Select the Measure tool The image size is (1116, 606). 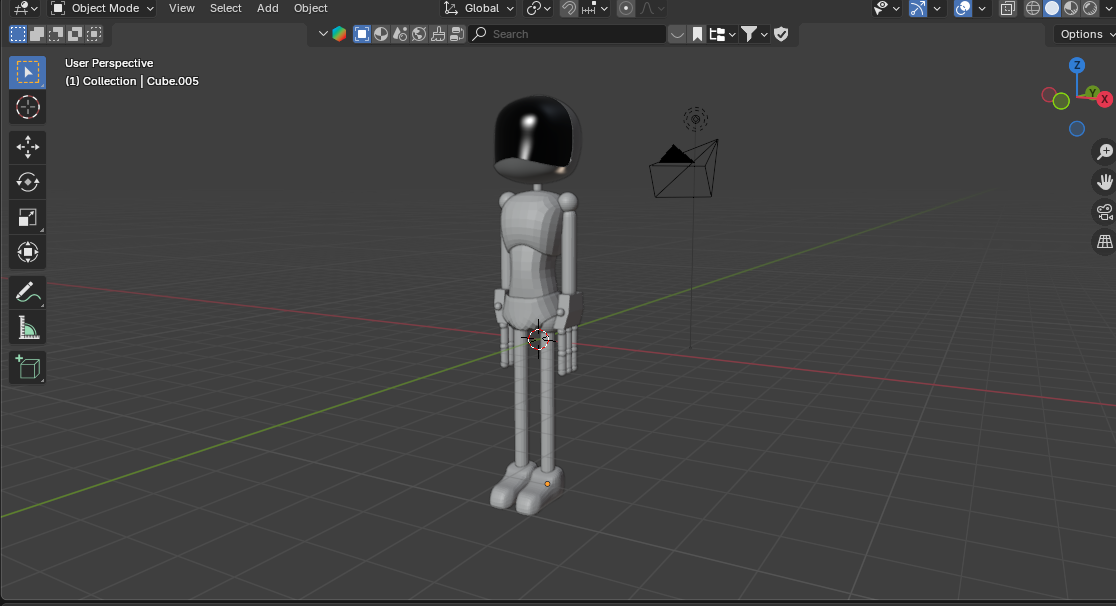[27, 328]
